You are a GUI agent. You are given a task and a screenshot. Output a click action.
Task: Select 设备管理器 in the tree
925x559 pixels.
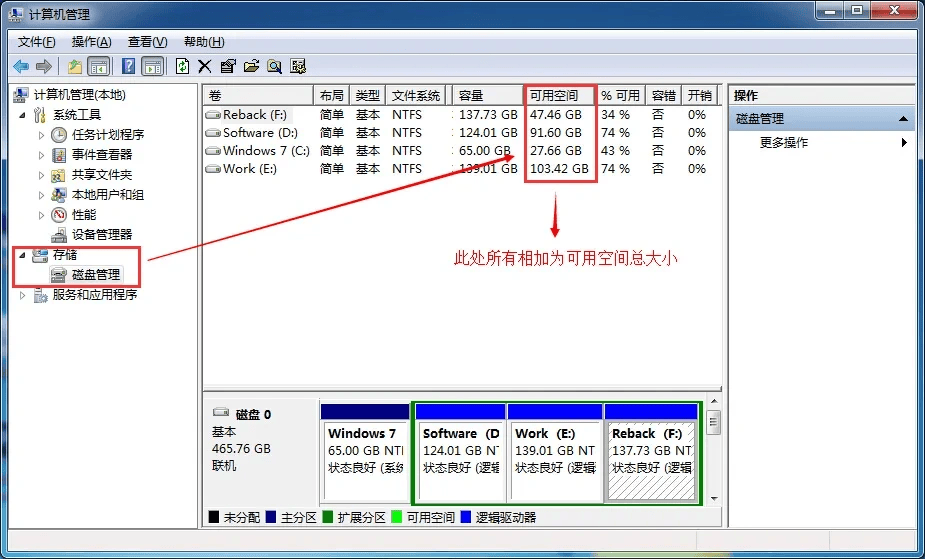[101, 235]
